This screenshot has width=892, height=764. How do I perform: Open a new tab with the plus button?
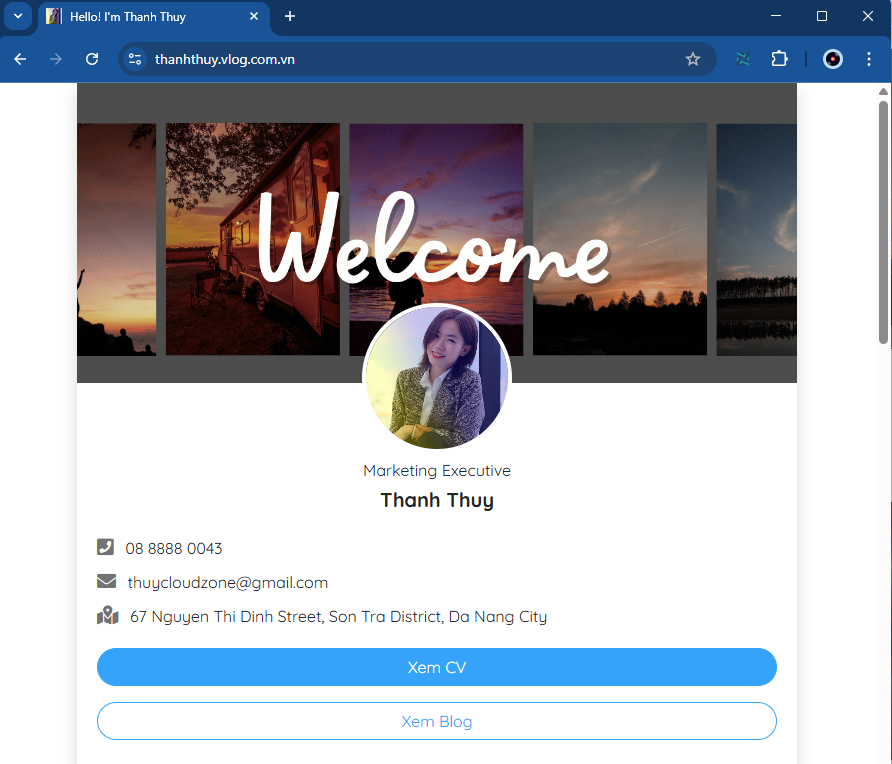point(290,17)
